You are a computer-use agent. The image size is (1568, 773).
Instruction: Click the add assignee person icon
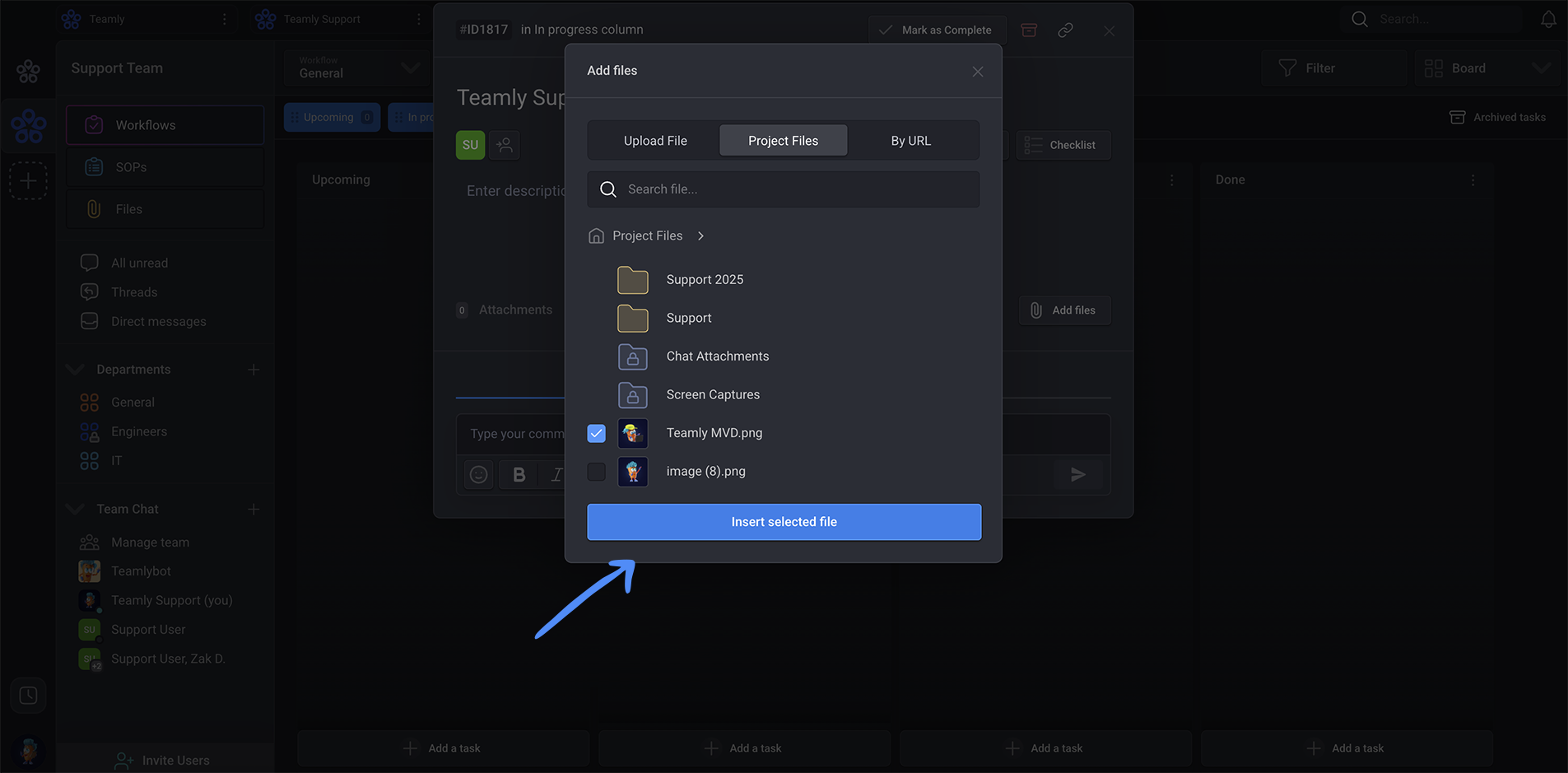pyautogui.click(x=505, y=145)
